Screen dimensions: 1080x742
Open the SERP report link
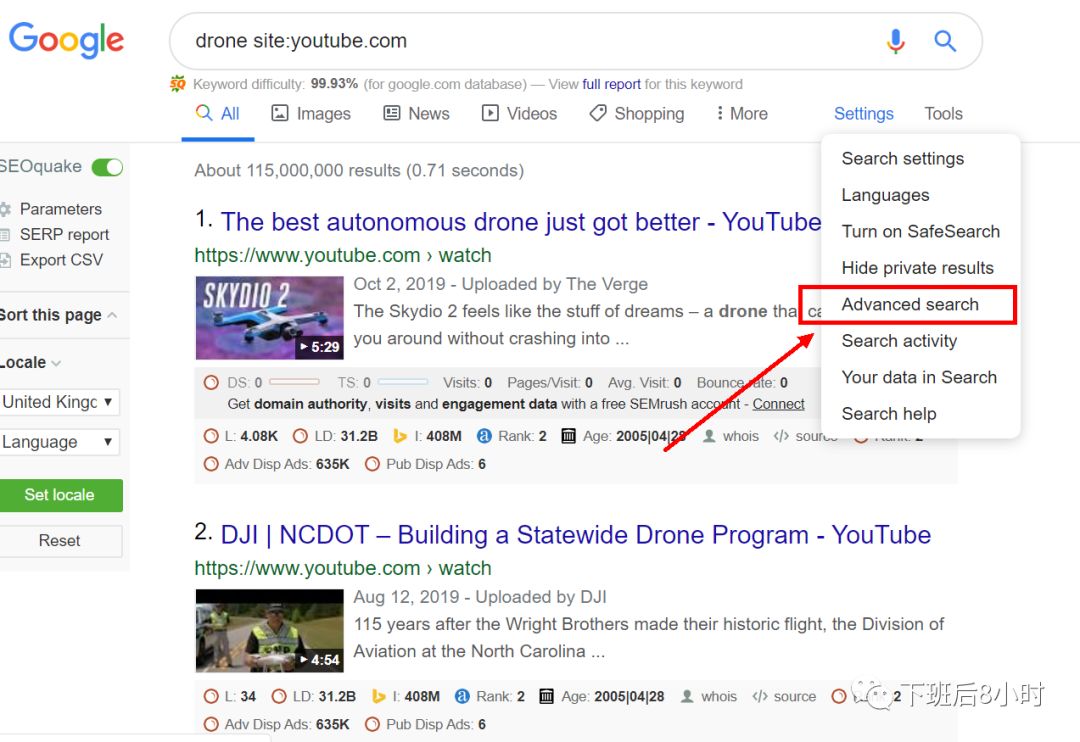(64, 234)
